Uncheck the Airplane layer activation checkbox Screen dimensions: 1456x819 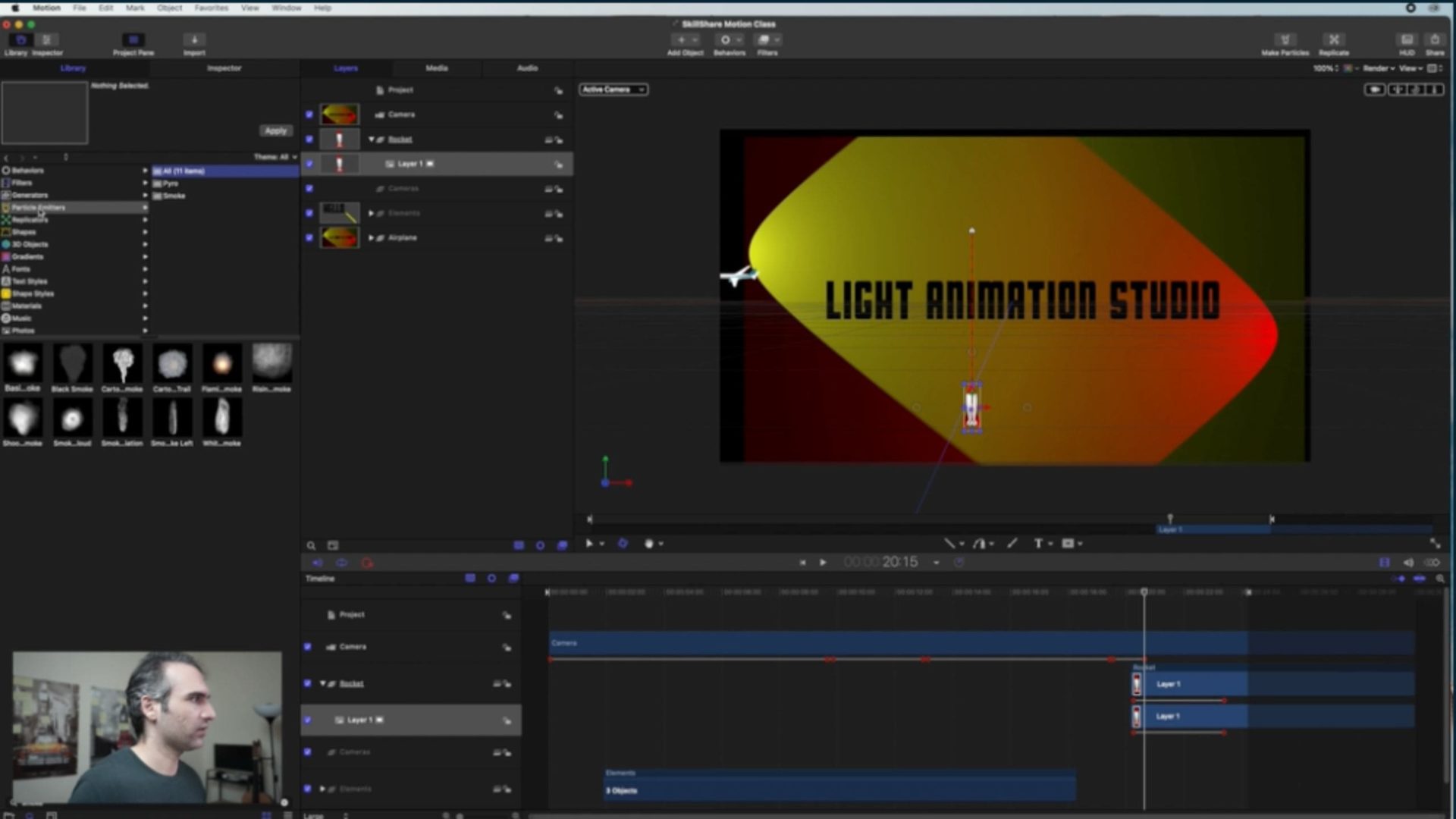309,237
